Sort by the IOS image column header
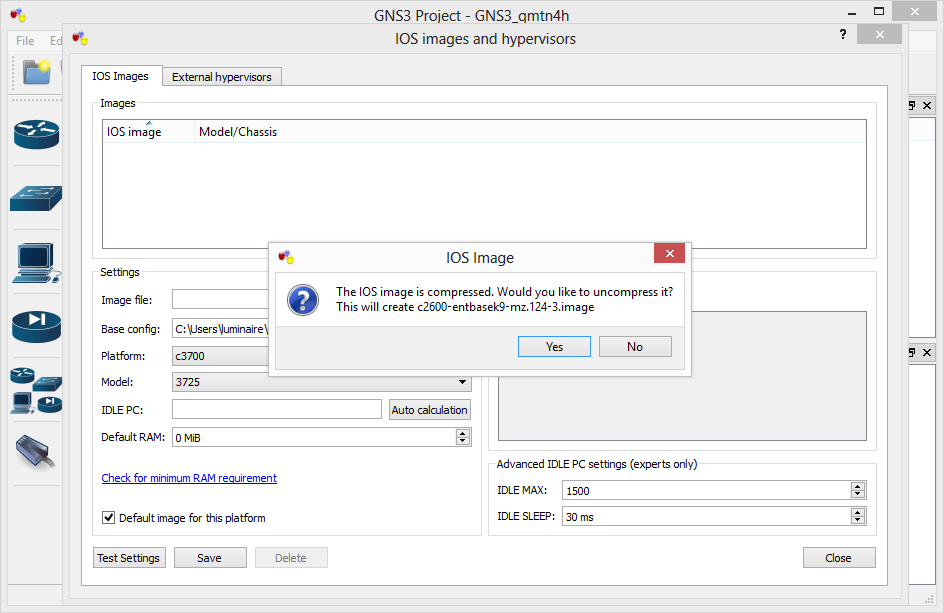Image resolution: width=944 pixels, height=613 pixels. click(x=148, y=132)
